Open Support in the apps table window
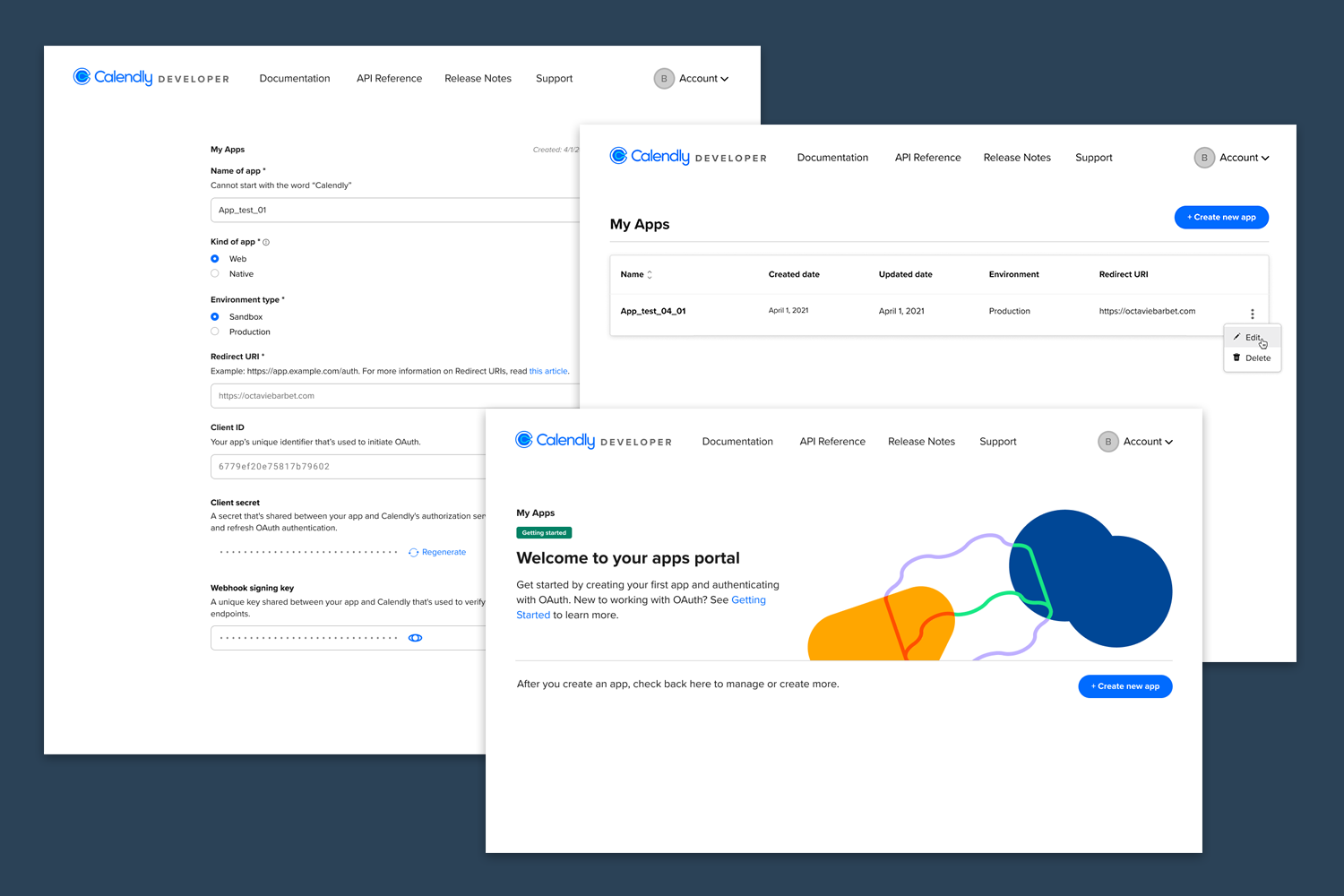Image resolution: width=1344 pixels, height=896 pixels. (1093, 158)
